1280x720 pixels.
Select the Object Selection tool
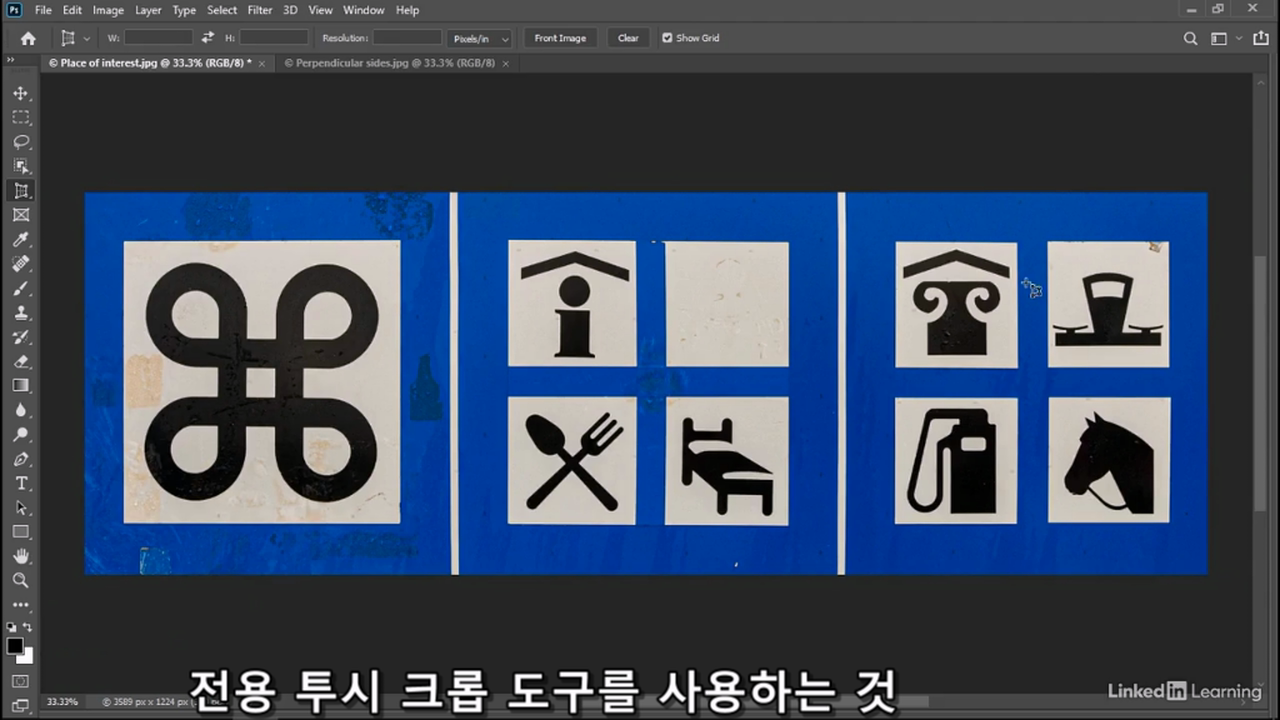coord(21,166)
